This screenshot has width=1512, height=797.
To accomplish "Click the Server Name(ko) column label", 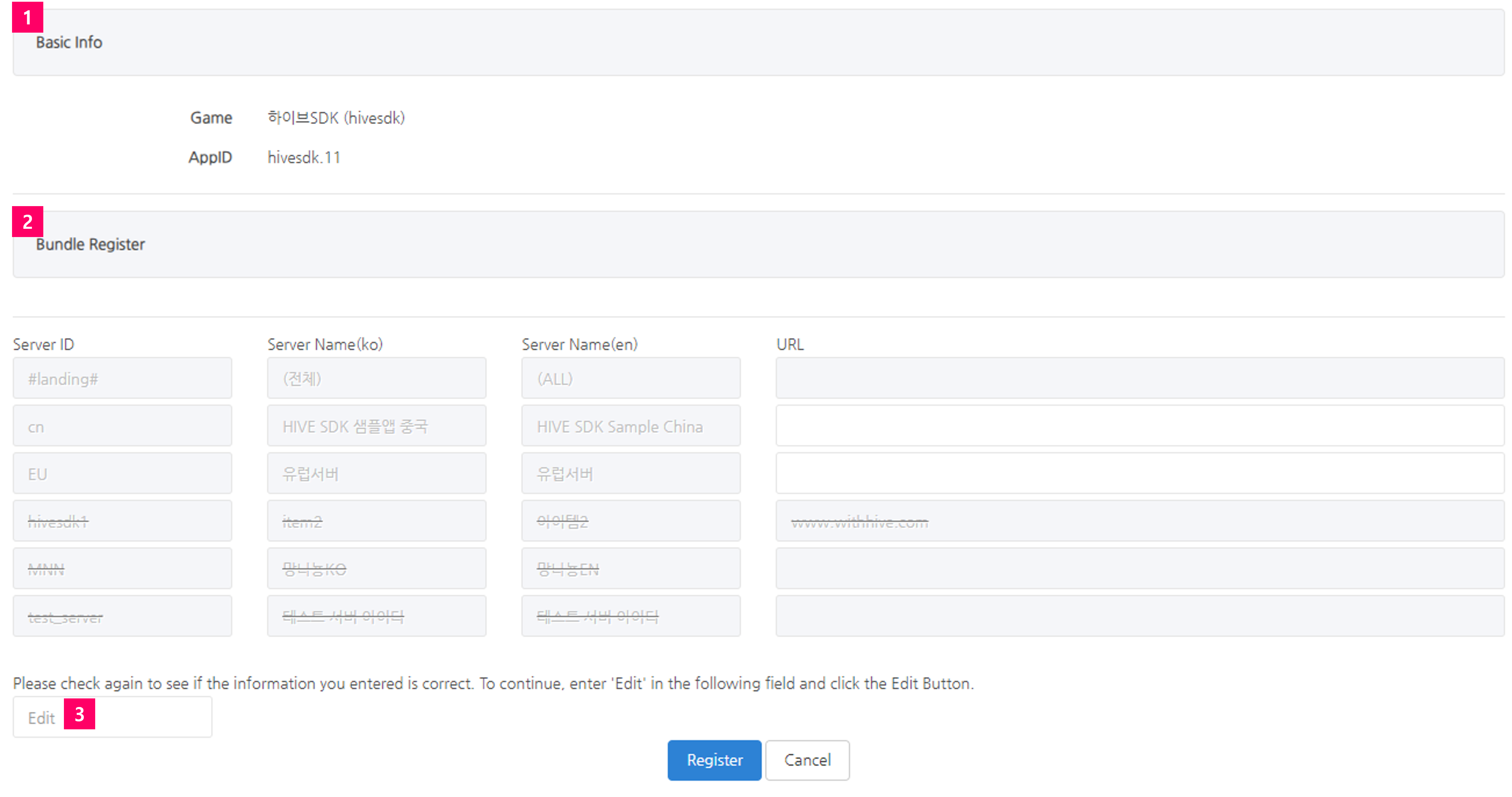I will (325, 345).
